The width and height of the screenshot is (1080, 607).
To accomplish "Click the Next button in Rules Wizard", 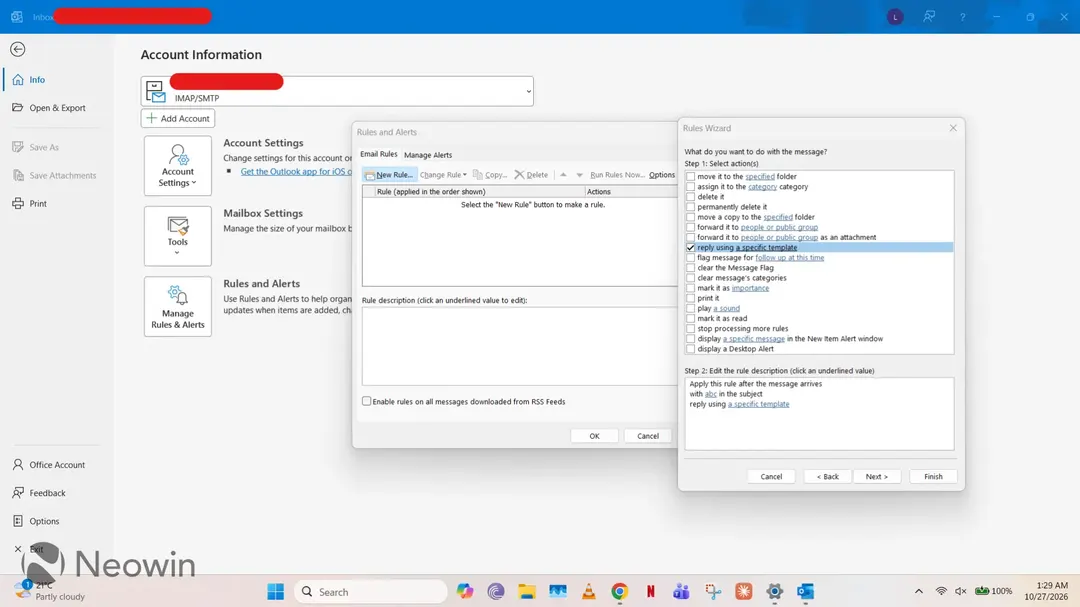I will [877, 477].
